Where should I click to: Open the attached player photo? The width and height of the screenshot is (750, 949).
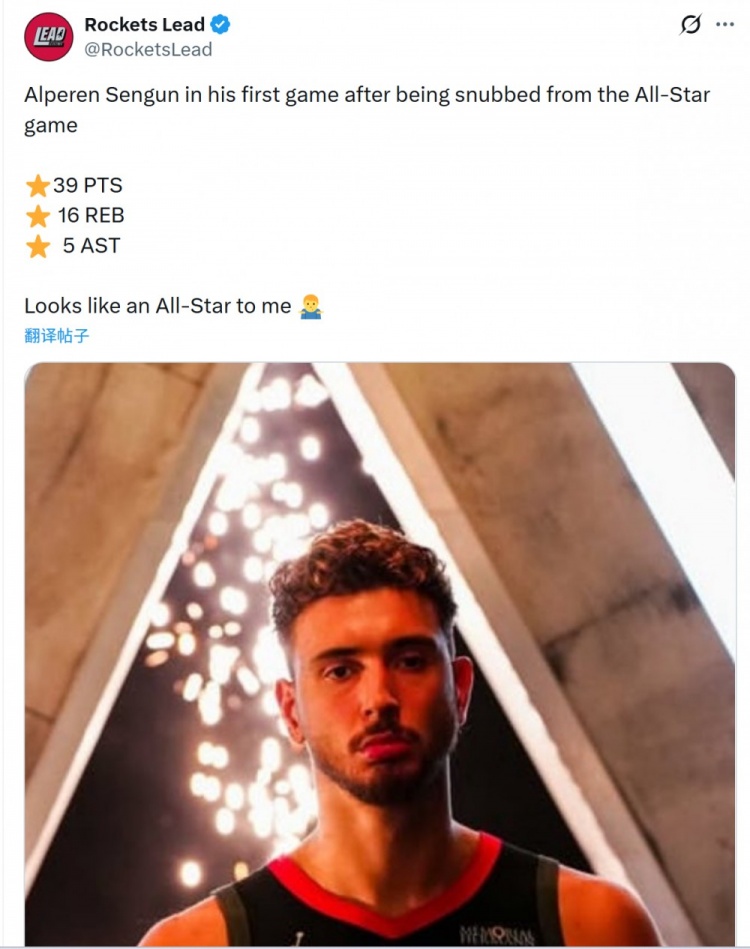(x=380, y=654)
